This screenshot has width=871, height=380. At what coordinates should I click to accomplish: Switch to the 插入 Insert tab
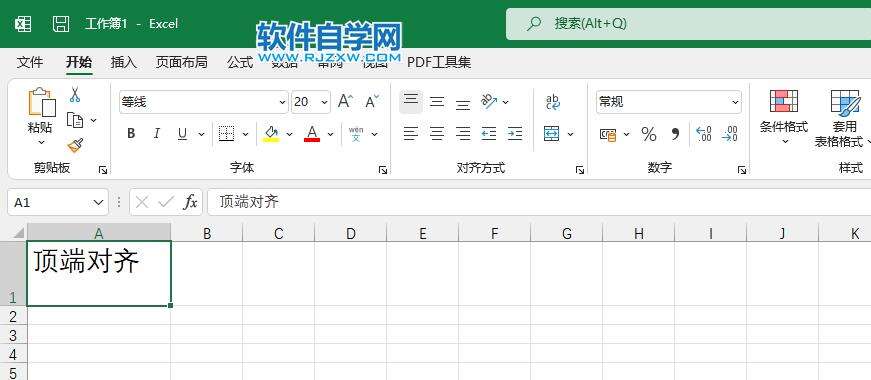pos(123,62)
